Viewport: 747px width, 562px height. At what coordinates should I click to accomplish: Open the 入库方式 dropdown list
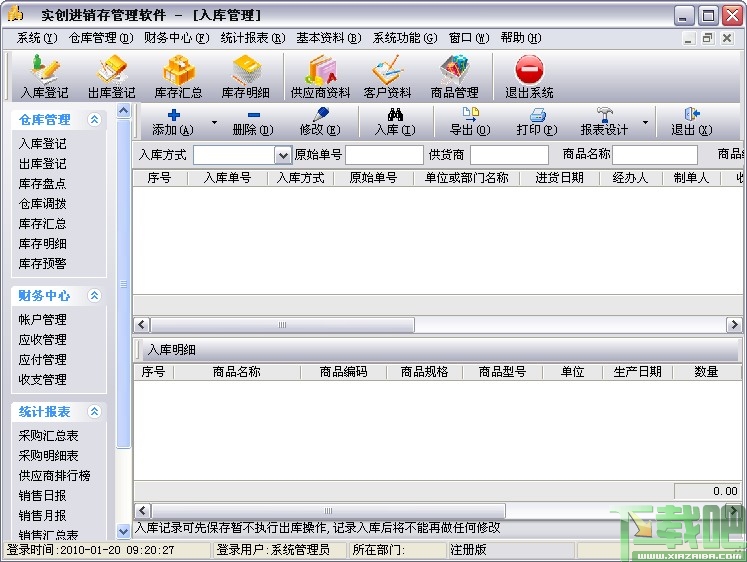coord(283,155)
